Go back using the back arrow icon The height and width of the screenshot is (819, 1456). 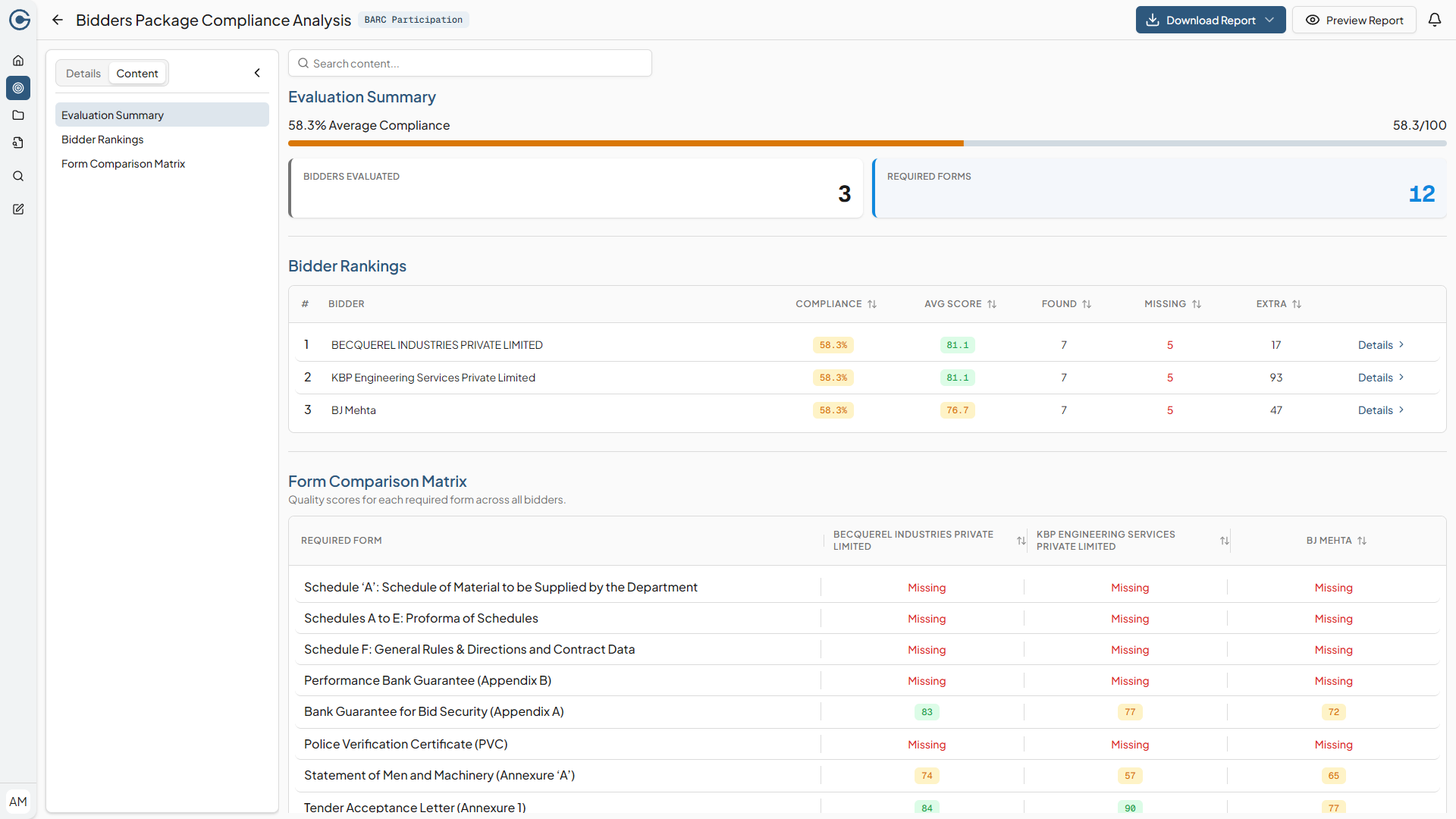pyautogui.click(x=57, y=20)
